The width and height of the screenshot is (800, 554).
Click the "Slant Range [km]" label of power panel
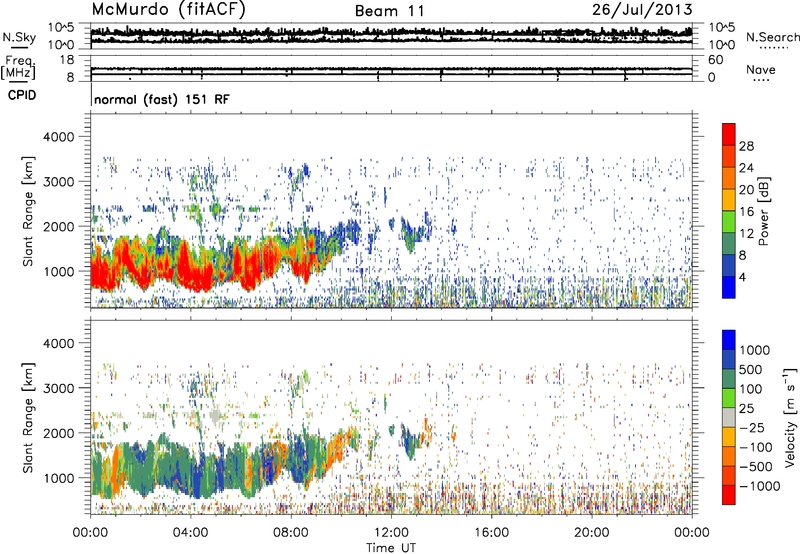28,211
